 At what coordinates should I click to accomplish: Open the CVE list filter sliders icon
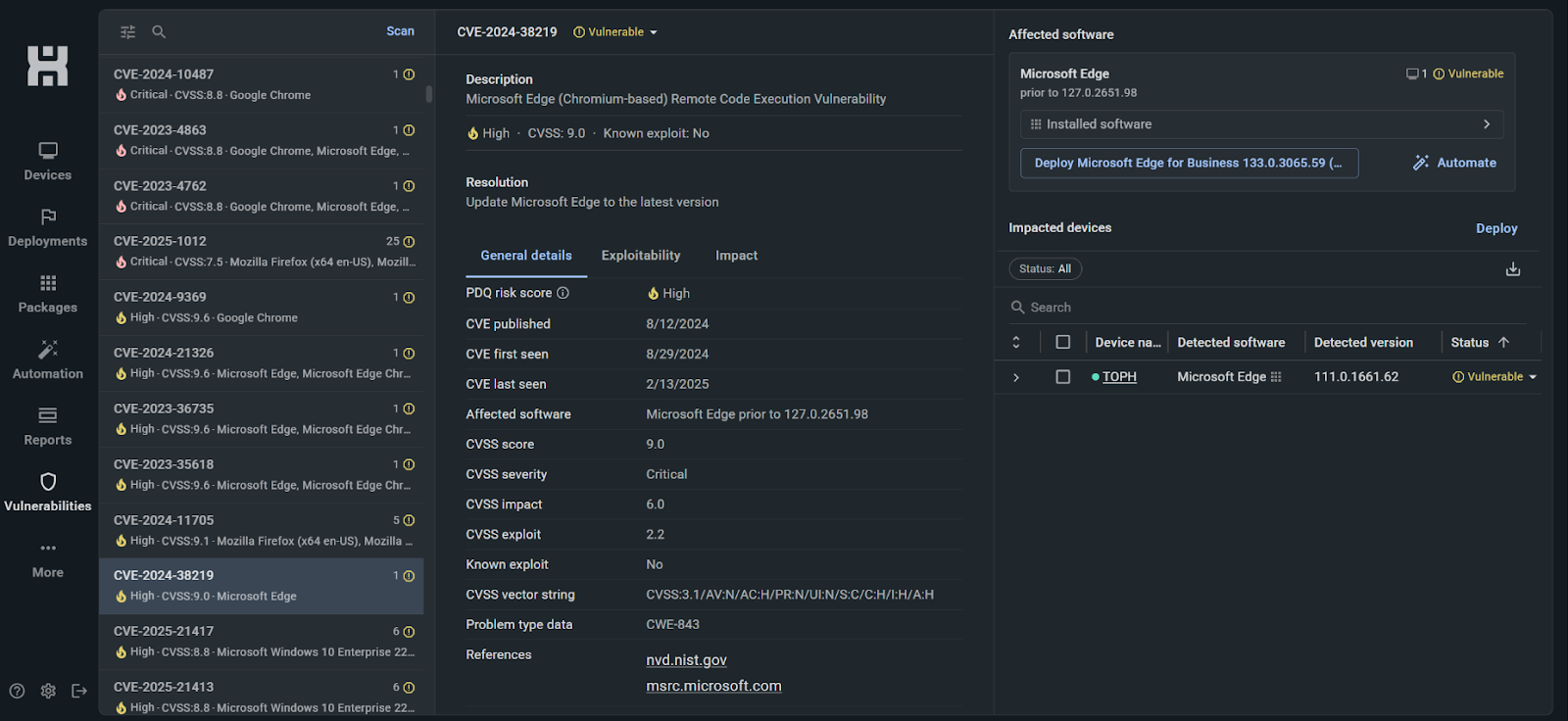[x=127, y=32]
